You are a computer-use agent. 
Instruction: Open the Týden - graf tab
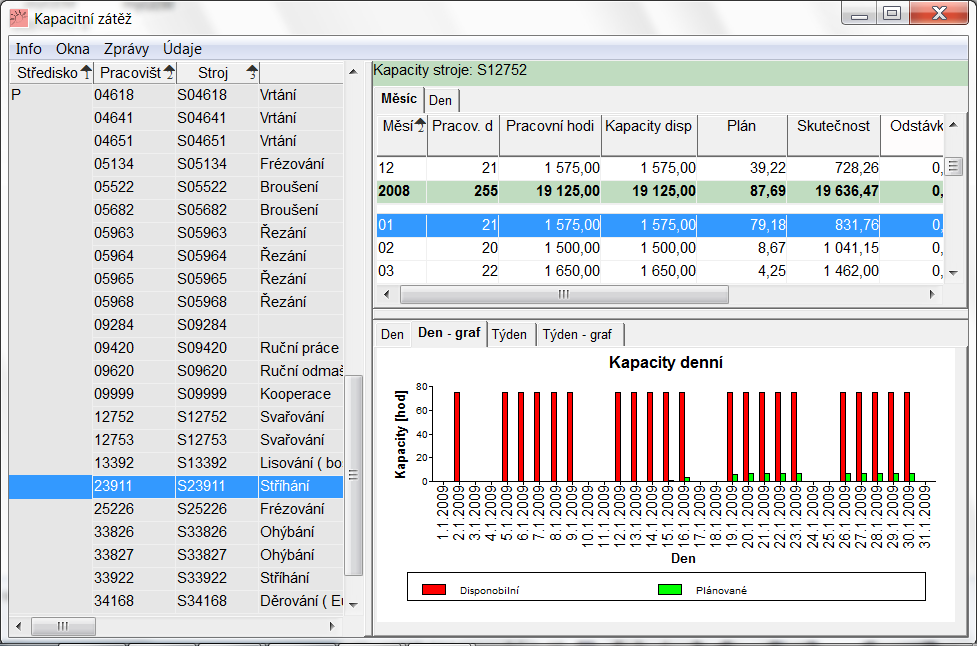[578, 335]
